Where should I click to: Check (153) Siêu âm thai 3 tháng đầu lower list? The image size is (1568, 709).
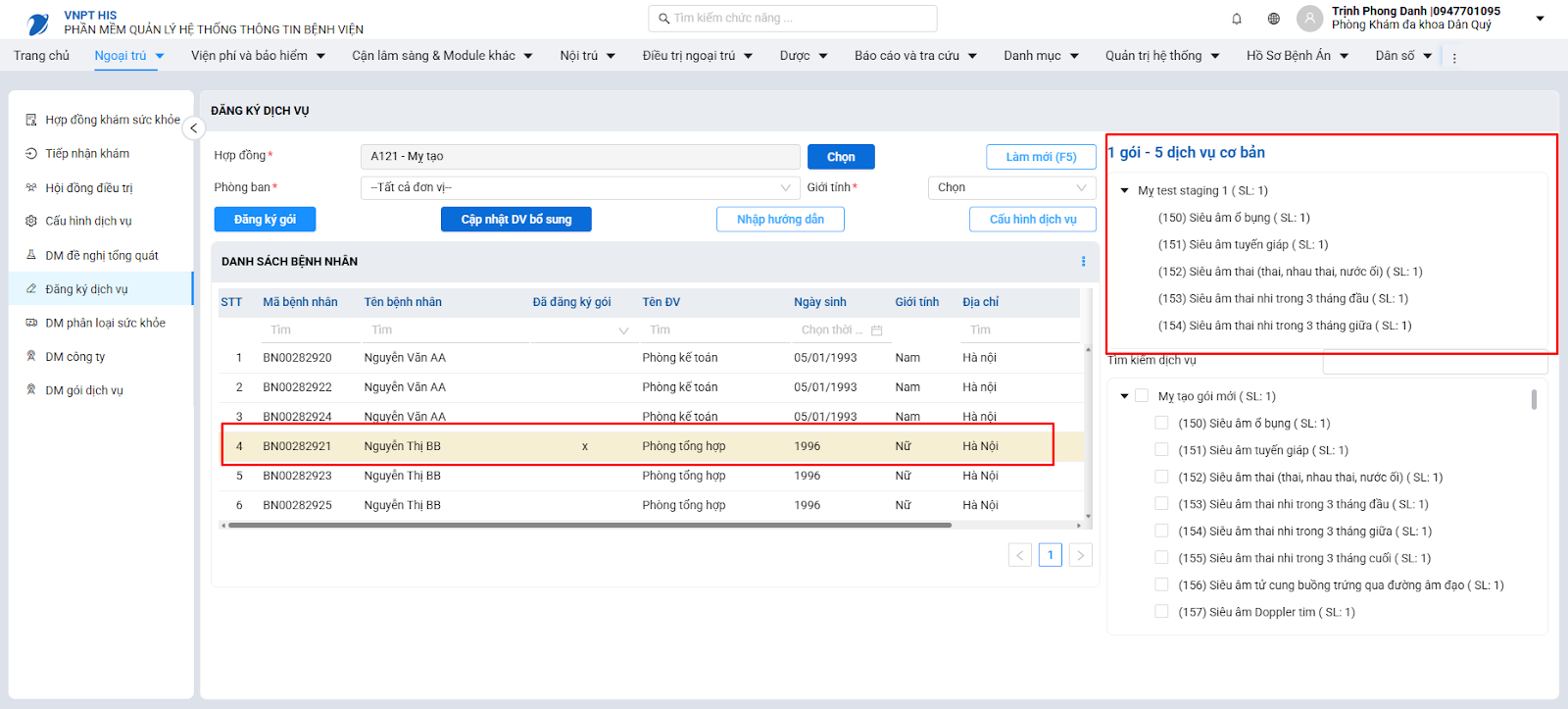pyautogui.click(x=1161, y=504)
